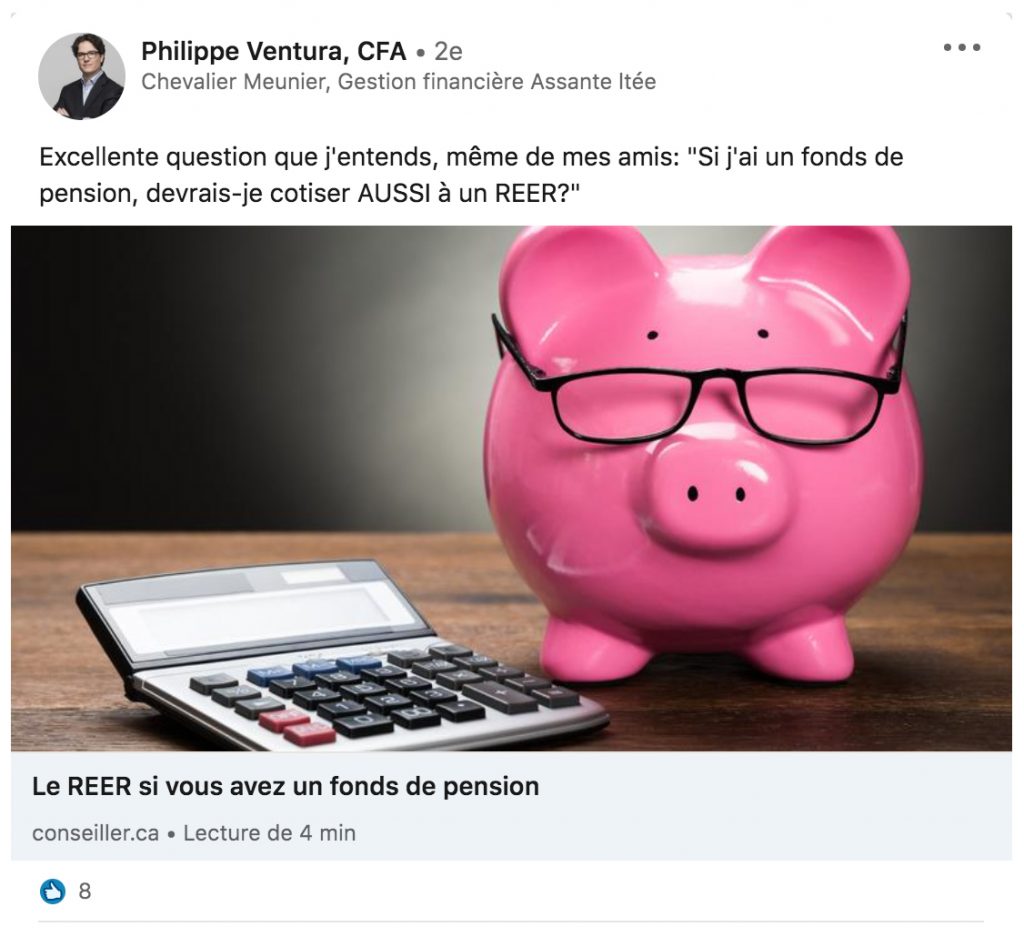The image size is (1024, 937).
Task: Click Philippe Ventura's round profile photo
Action: pos(82,76)
